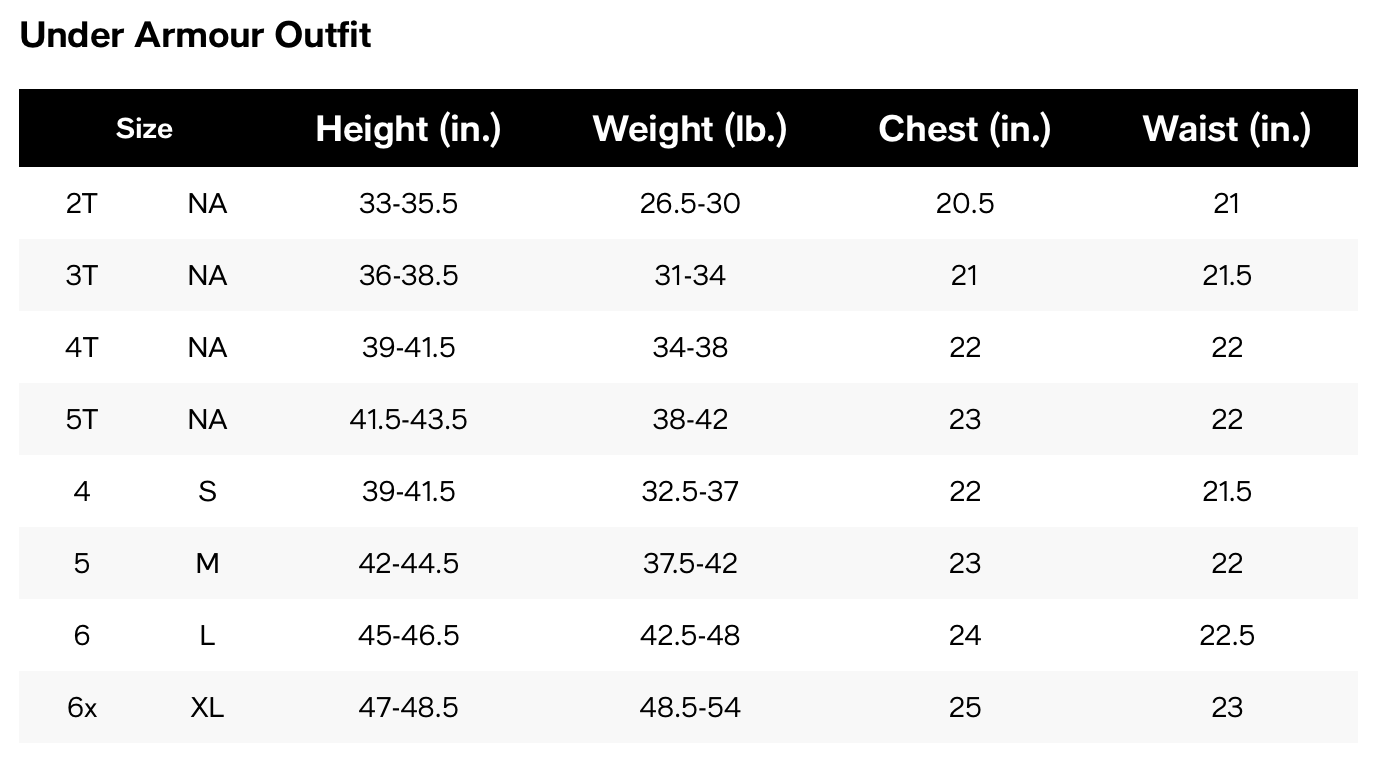Click the Under Armour Outfit title

[x=195, y=35]
